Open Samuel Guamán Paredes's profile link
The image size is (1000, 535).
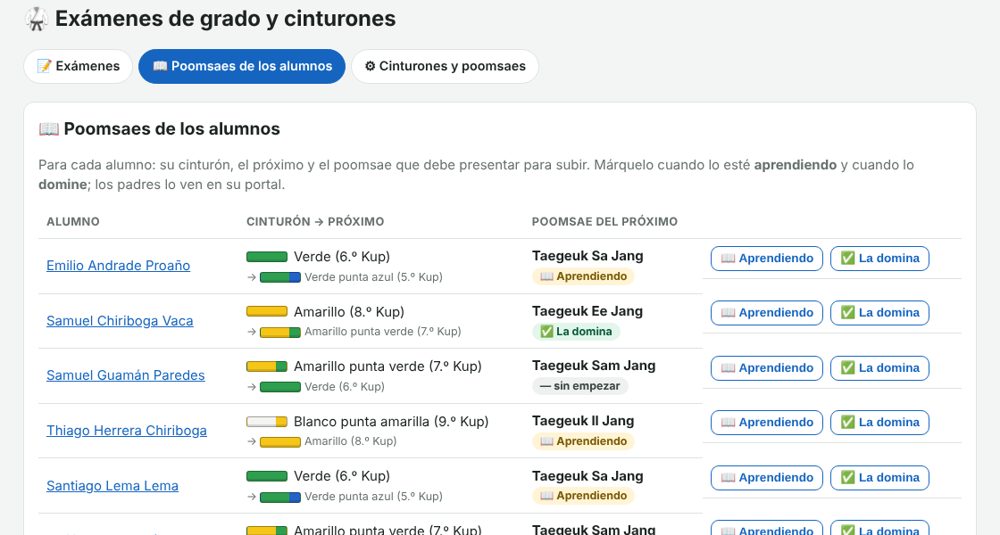click(x=125, y=376)
